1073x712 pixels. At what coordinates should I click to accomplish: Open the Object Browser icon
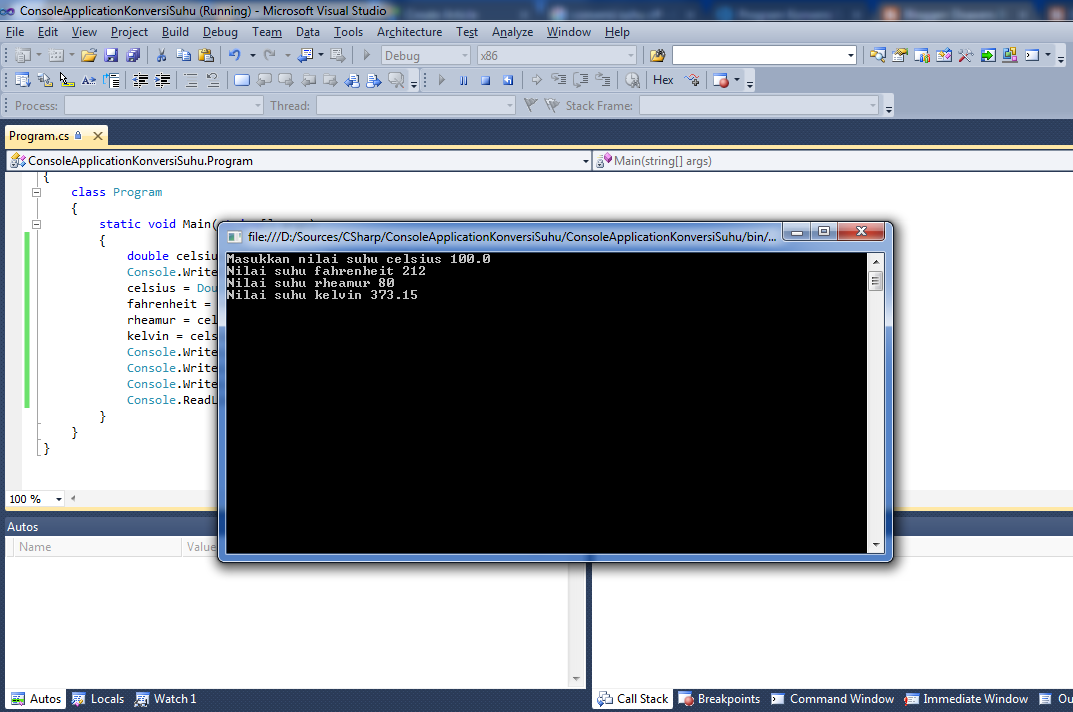pos(943,55)
